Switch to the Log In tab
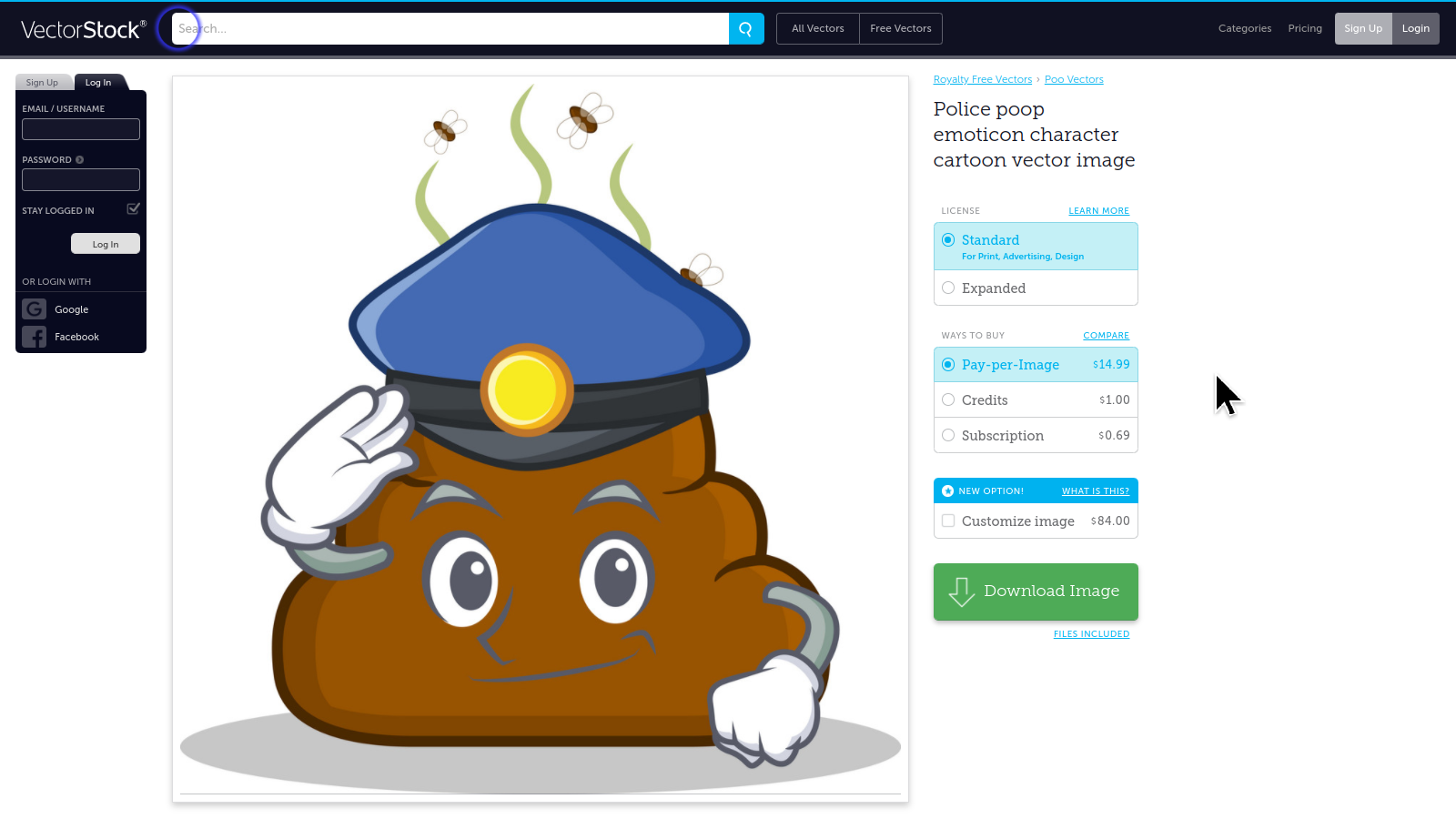Screen dimensions: 1456x819 tap(98, 83)
